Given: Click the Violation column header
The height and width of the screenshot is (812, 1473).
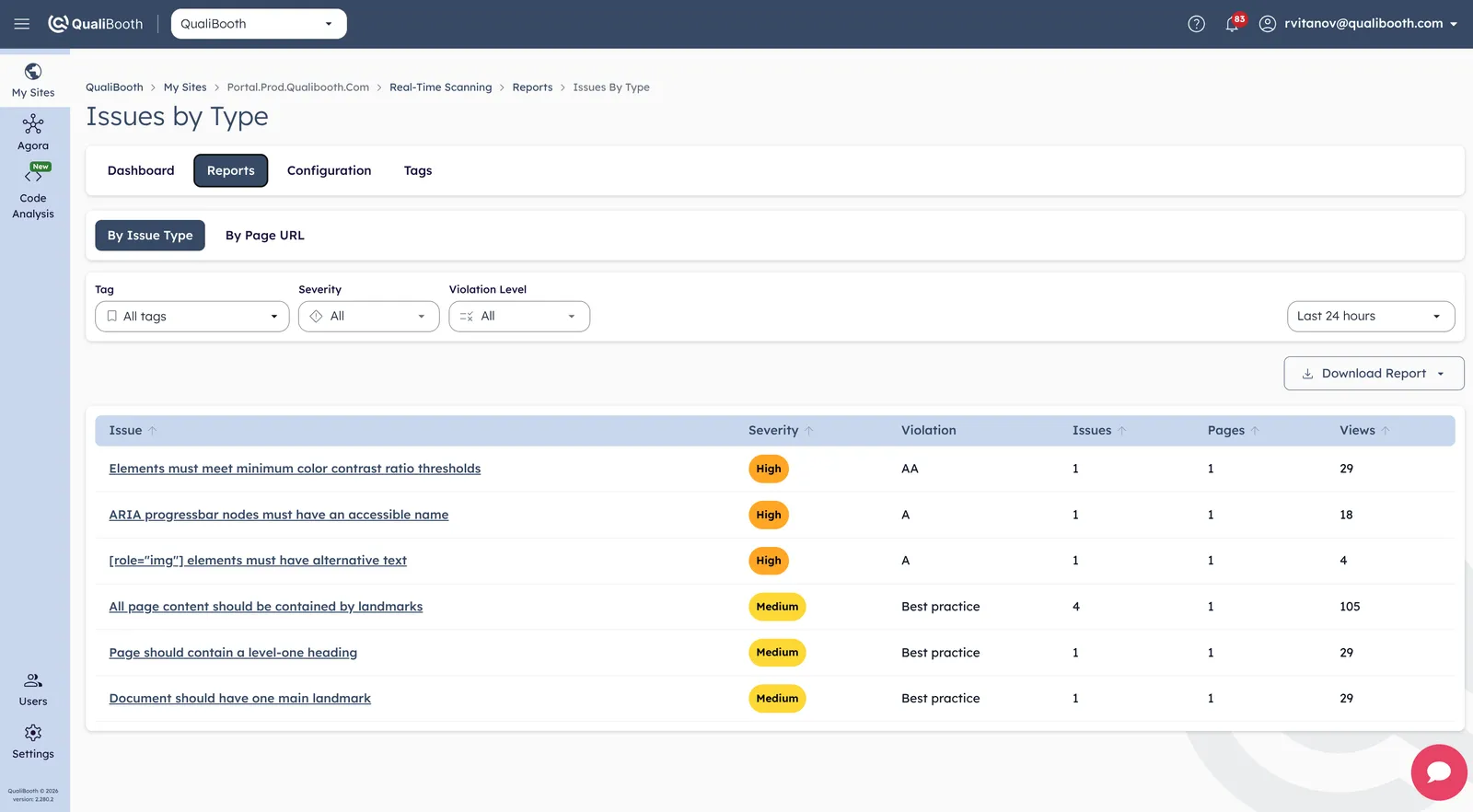Looking at the screenshot, I should tap(929, 431).
